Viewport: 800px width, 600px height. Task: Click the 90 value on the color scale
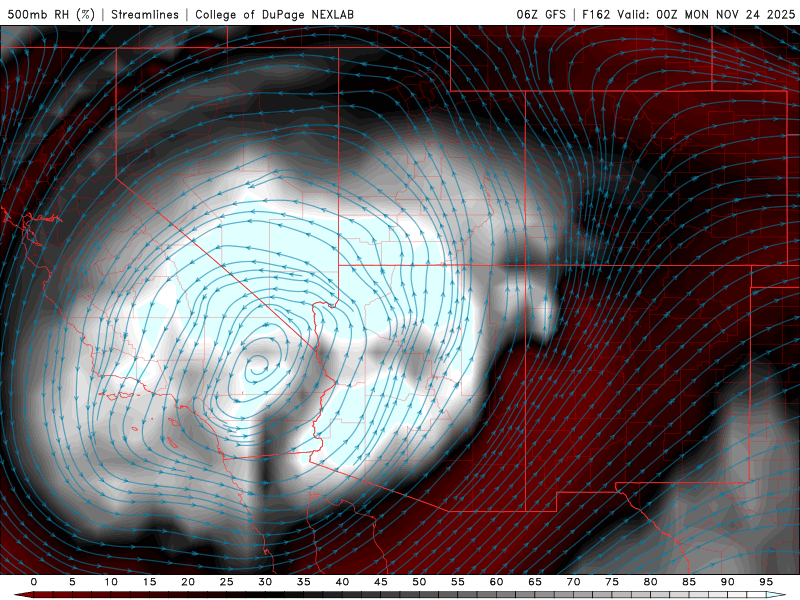coord(727,582)
